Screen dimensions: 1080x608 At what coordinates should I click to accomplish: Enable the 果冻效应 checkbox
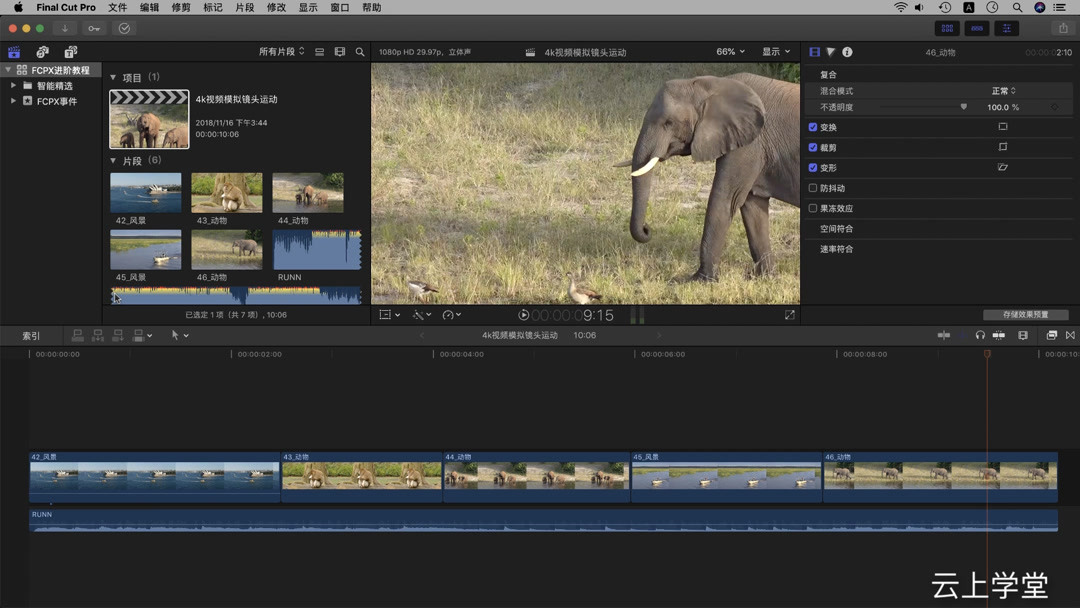click(x=813, y=209)
